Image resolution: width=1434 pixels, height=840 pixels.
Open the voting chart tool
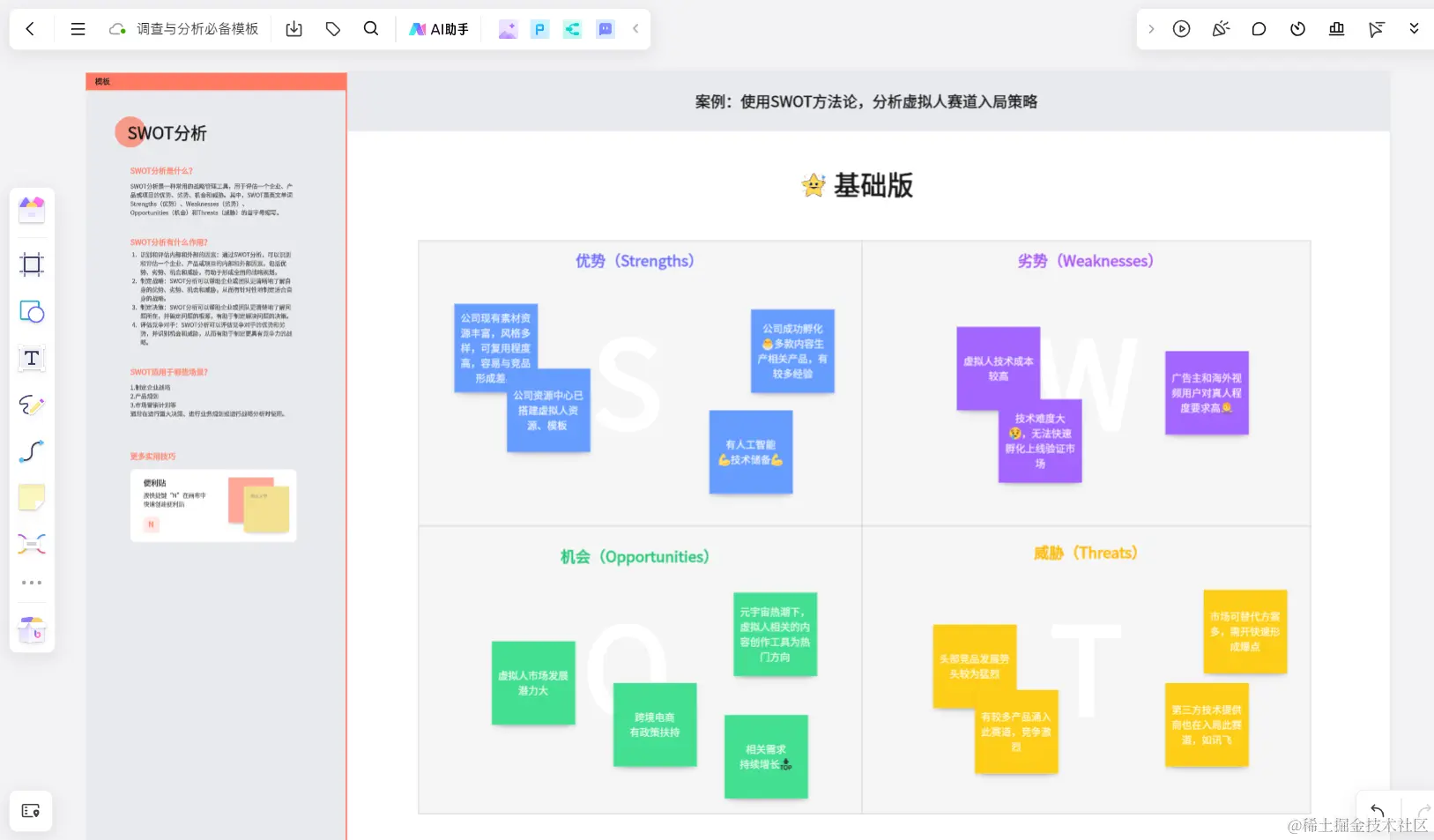coord(1335,28)
